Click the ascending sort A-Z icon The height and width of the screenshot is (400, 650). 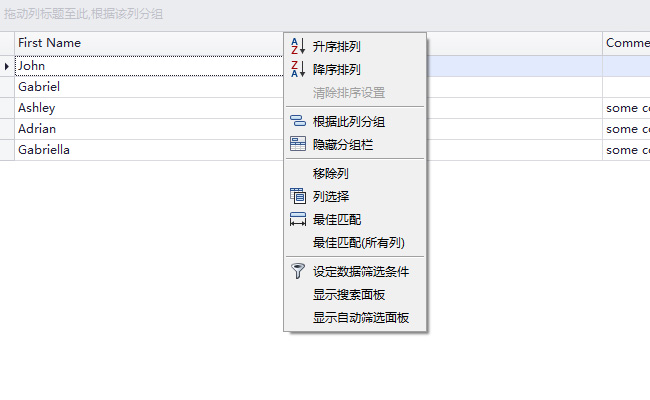coord(298,46)
